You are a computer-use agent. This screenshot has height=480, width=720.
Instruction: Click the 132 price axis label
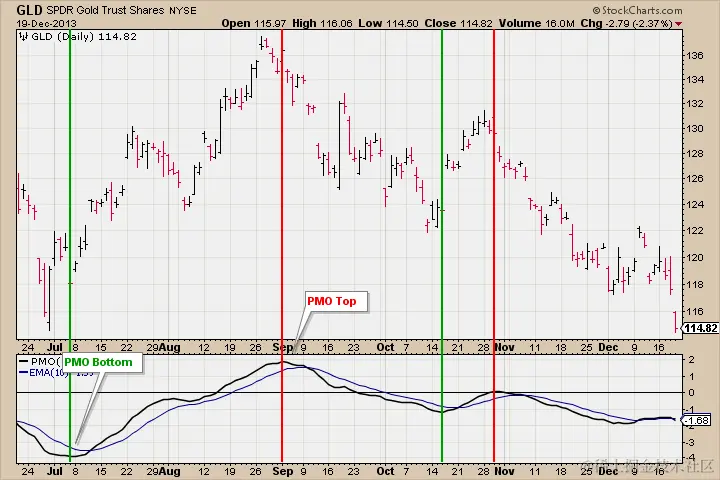click(x=695, y=104)
